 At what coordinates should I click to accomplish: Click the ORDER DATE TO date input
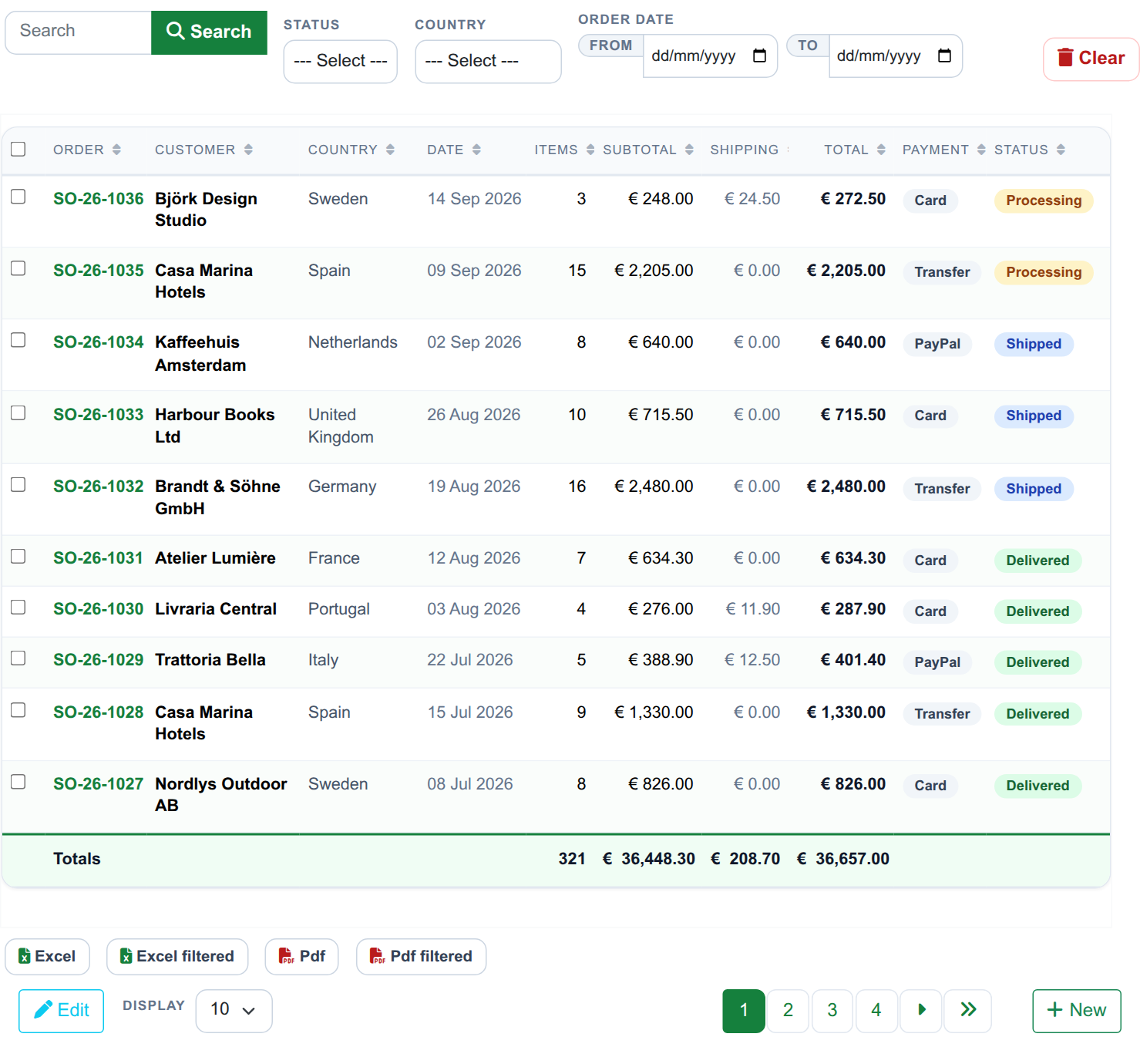(896, 56)
